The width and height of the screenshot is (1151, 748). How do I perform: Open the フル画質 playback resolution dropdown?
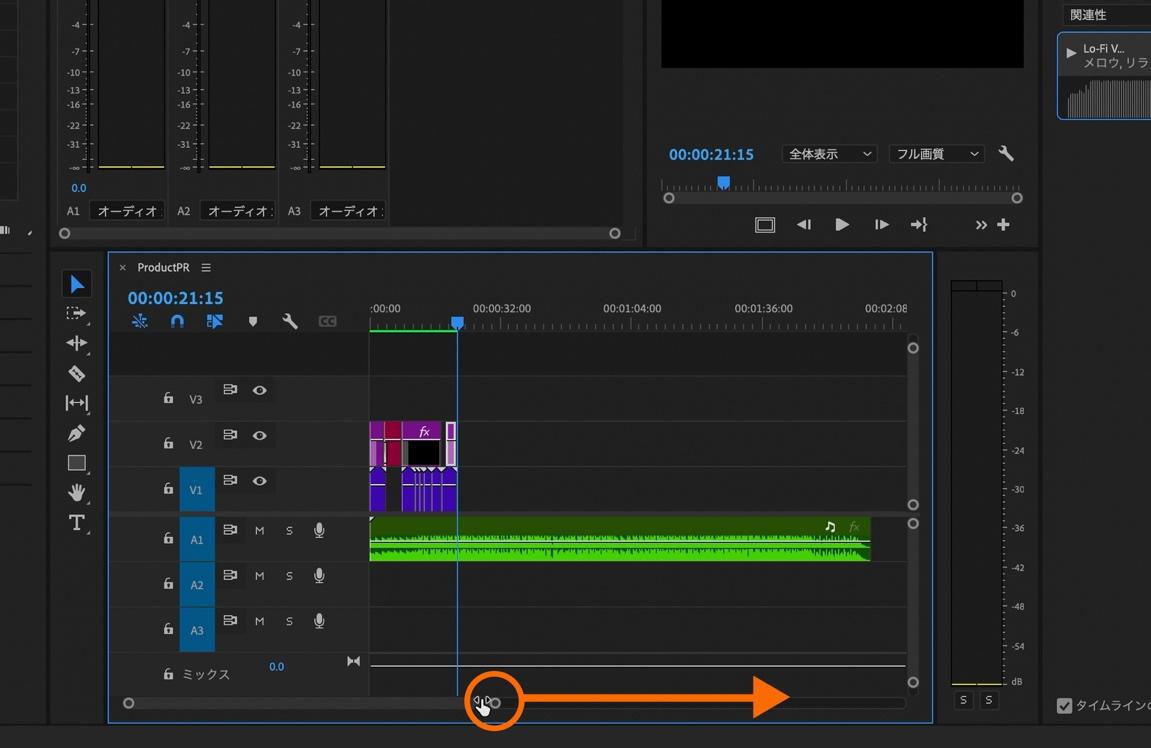936,154
